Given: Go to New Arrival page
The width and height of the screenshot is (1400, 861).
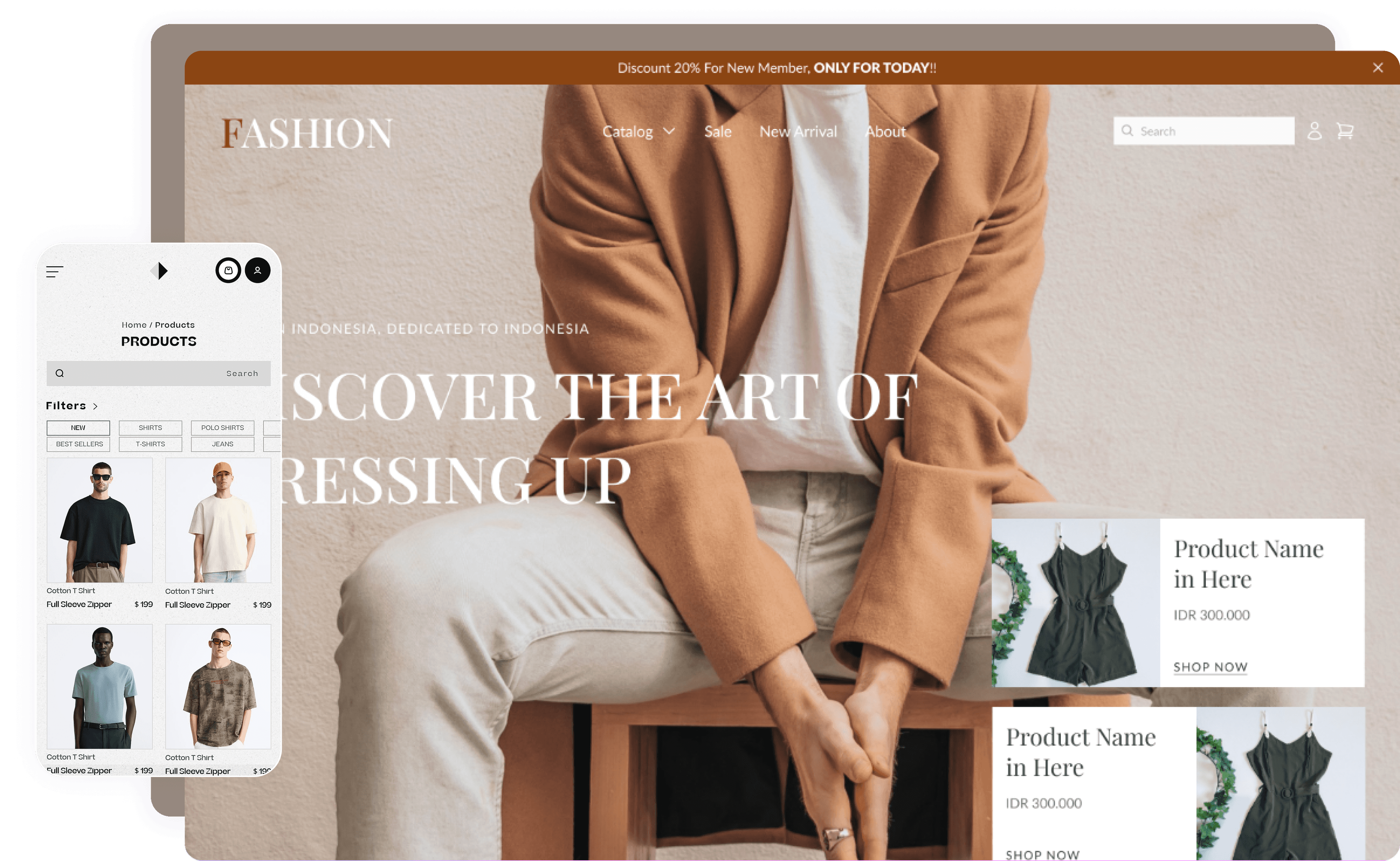Looking at the screenshot, I should [798, 132].
